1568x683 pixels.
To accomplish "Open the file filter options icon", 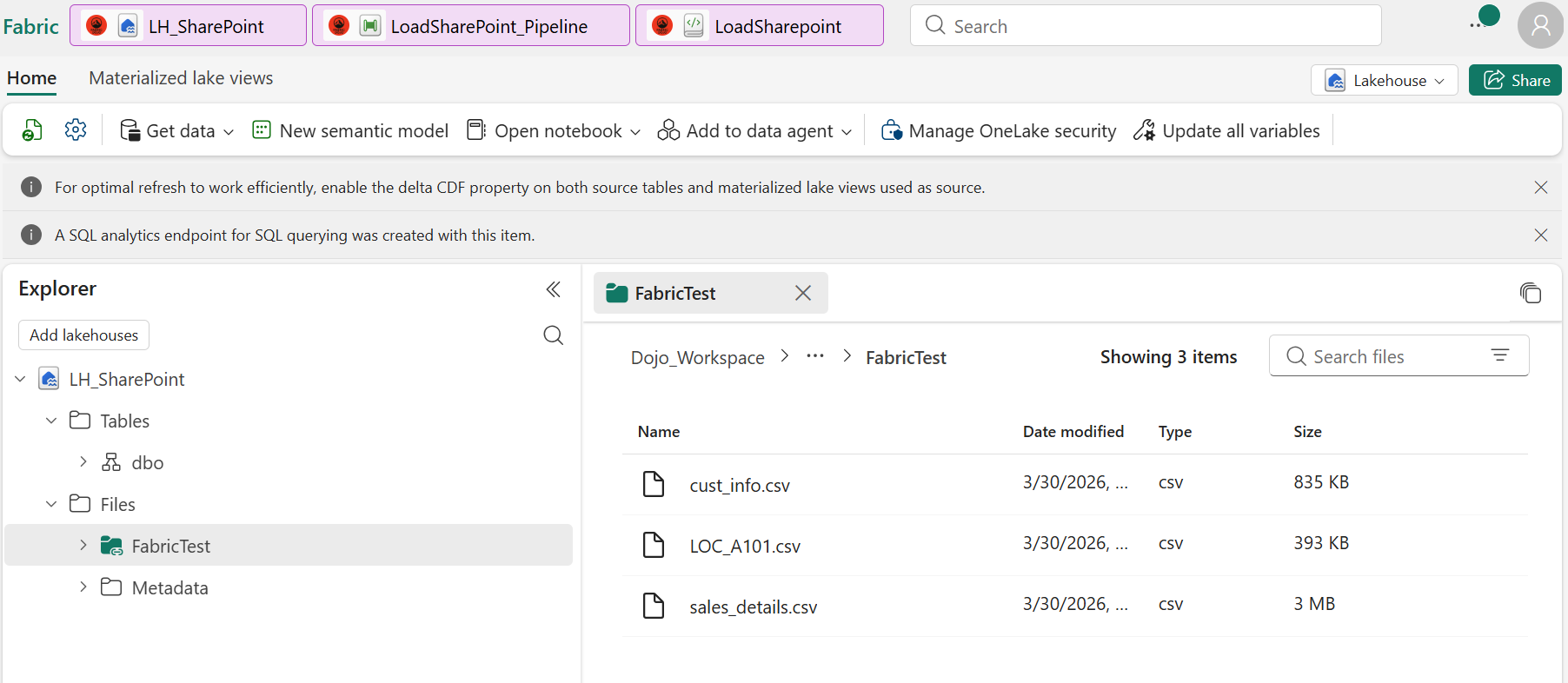I will coord(1500,355).
